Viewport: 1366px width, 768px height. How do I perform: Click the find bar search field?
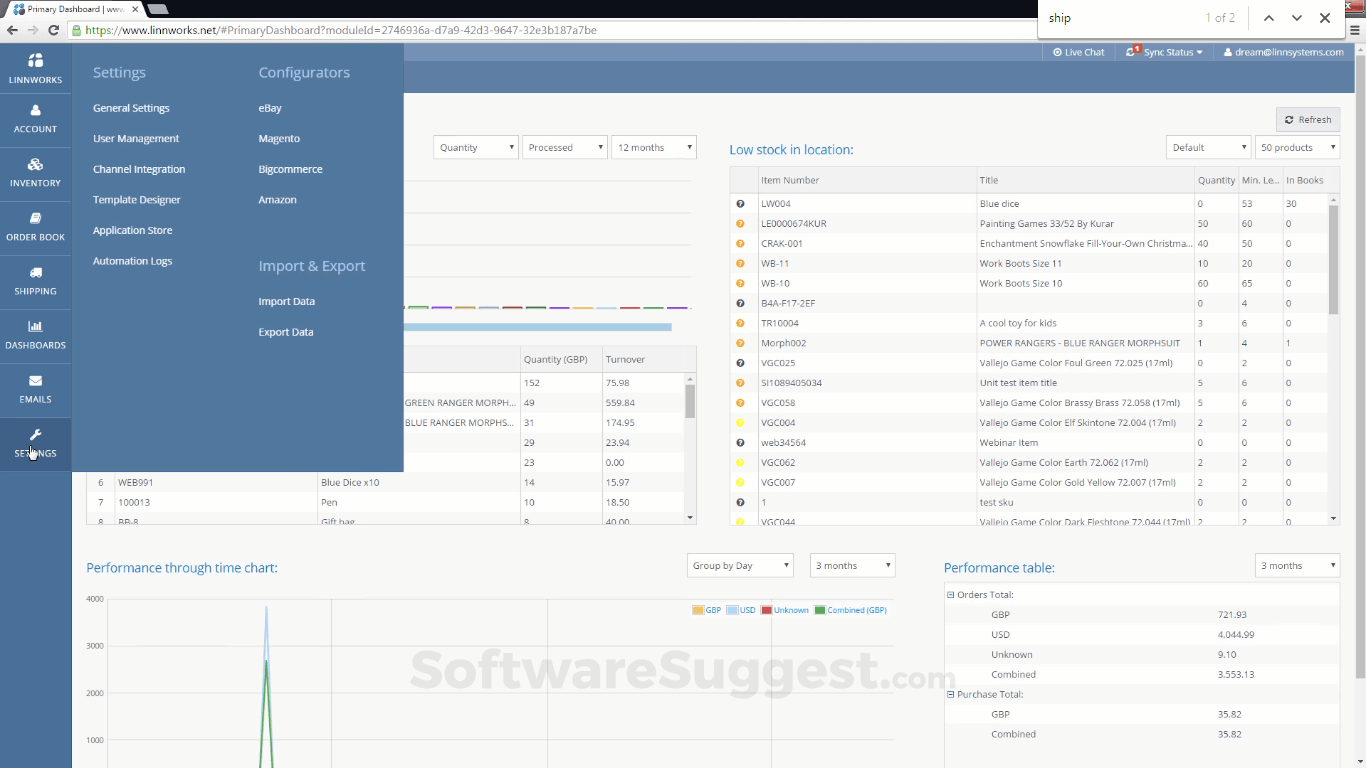[1120, 18]
